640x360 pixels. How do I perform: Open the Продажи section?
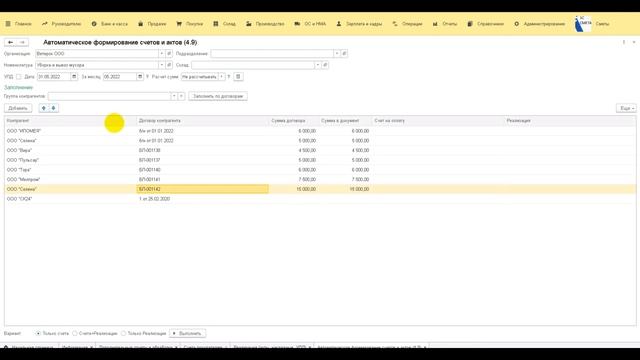pos(152,24)
